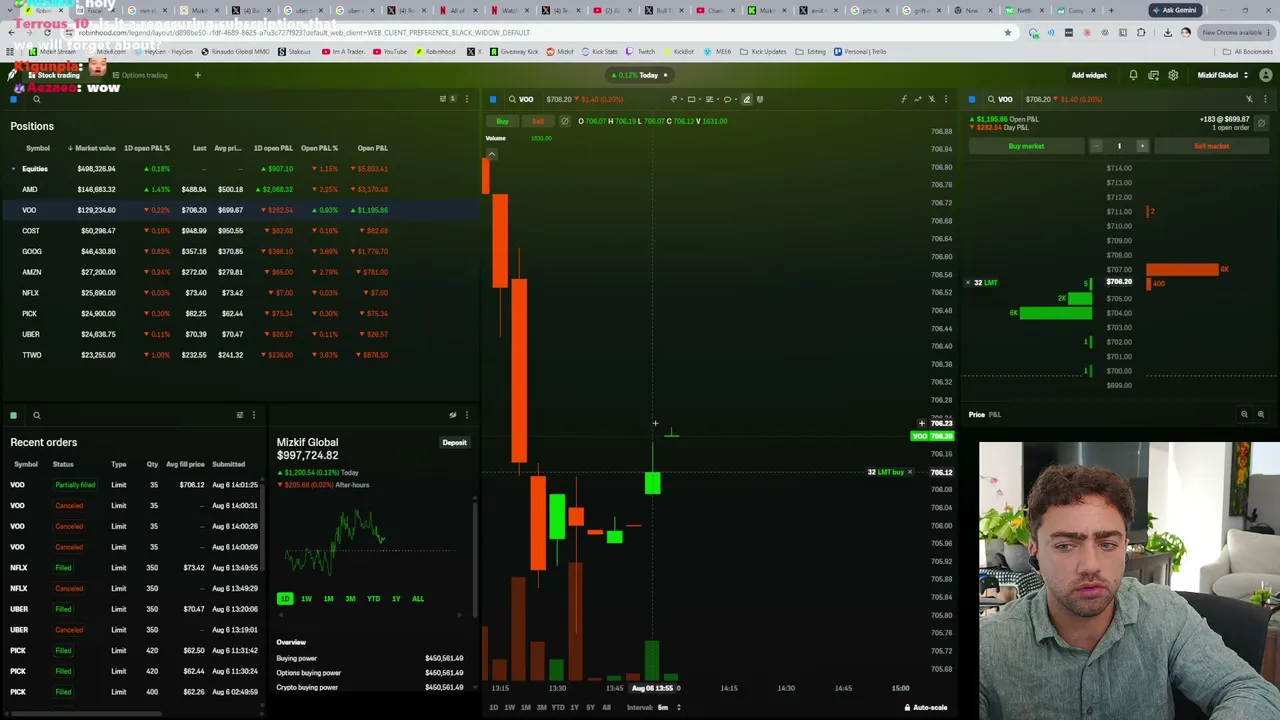Add a new layout tab with plus
Viewport: 1280px width, 720px height.
tap(197, 75)
